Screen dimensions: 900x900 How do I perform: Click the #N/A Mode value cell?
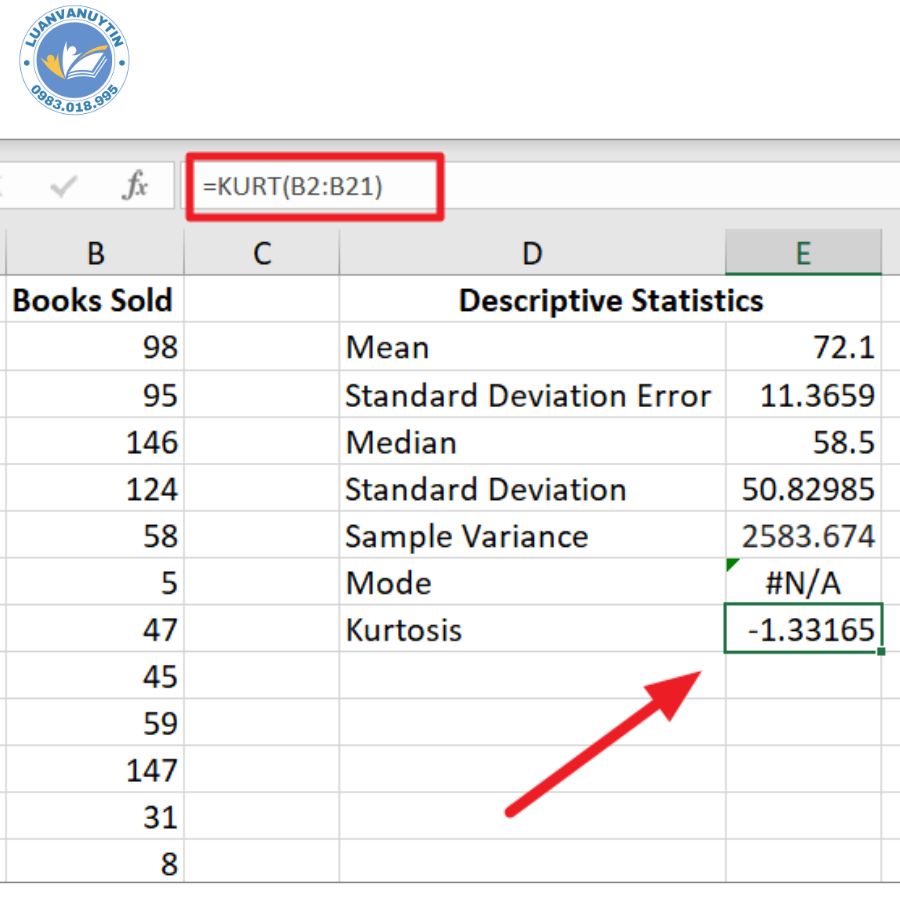(803, 583)
